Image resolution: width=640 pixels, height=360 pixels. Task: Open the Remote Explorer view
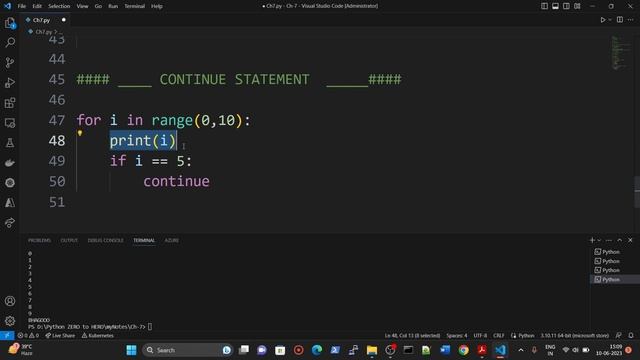(10, 122)
